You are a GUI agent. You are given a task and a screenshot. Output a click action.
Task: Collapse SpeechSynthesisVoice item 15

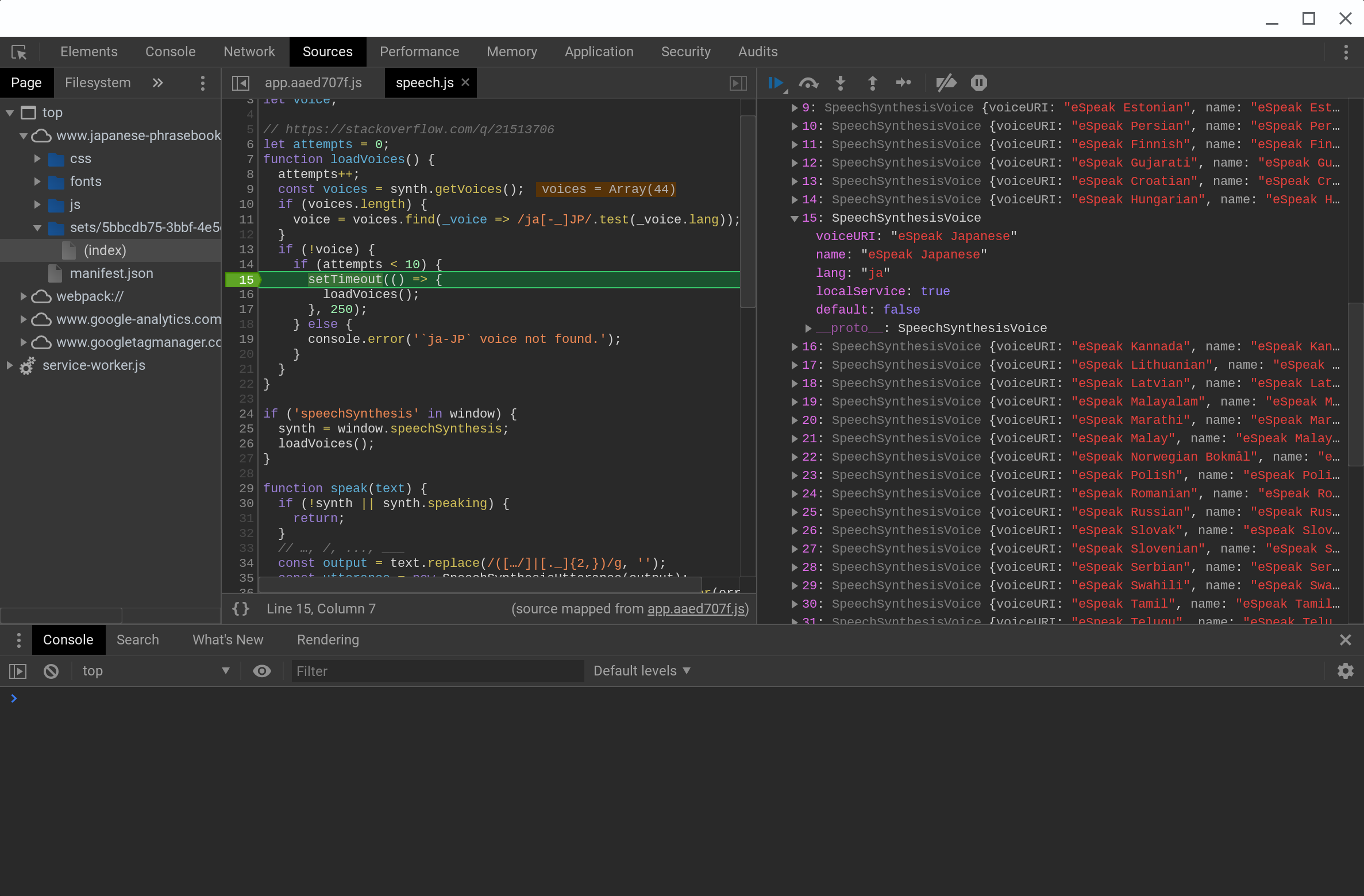pyautogui.click(x=795, y=218)
